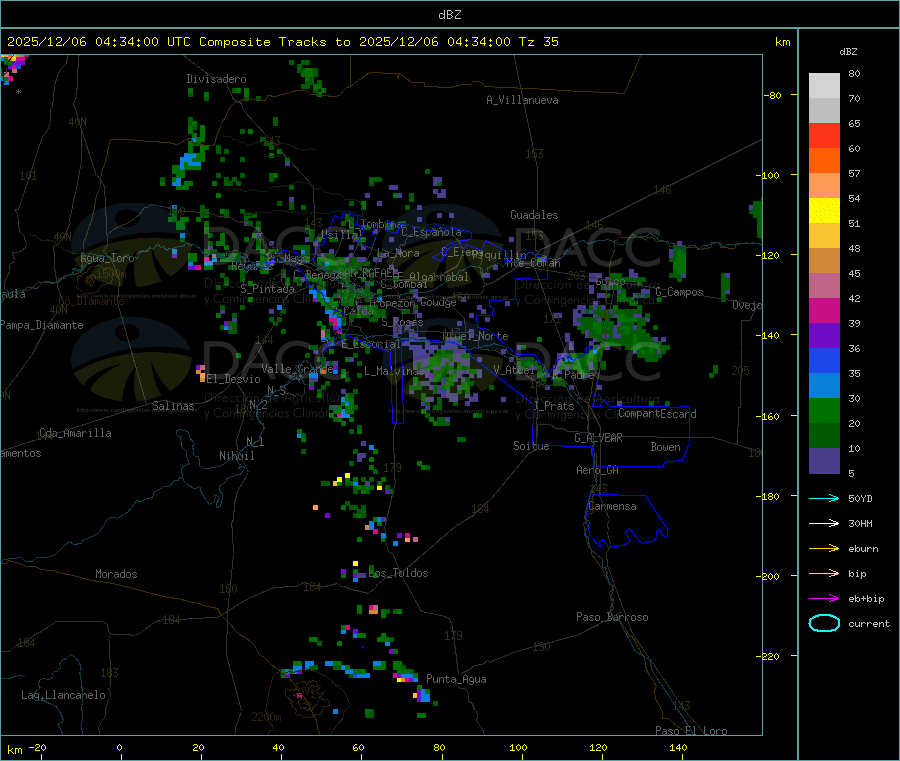The image size is (900, 761).
Task: Pick the magenta 39–42 dBZ color band
Action: pos(824,311)
